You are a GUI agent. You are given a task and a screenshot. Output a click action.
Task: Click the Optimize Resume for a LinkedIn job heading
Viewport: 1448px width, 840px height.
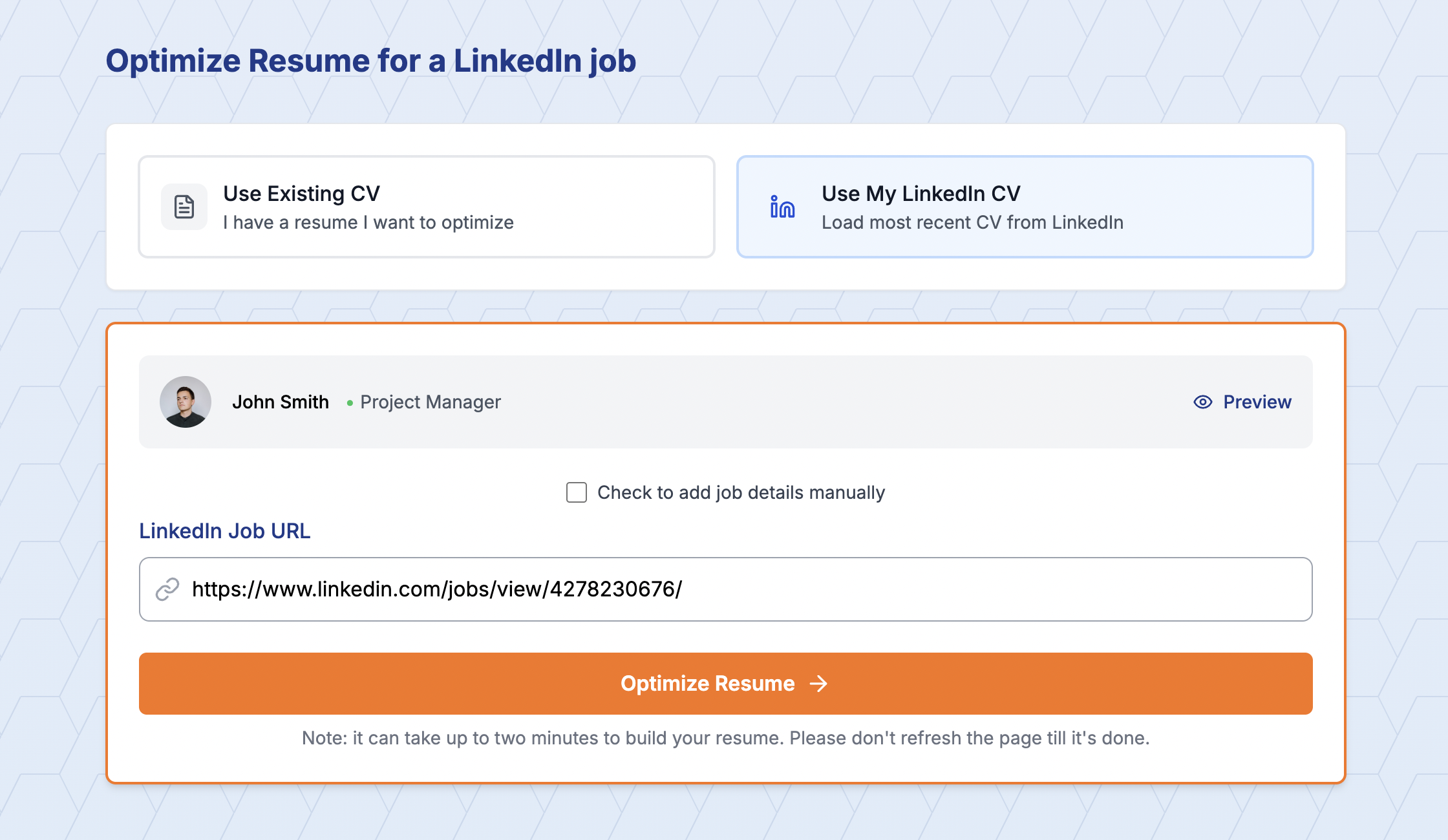371,61
